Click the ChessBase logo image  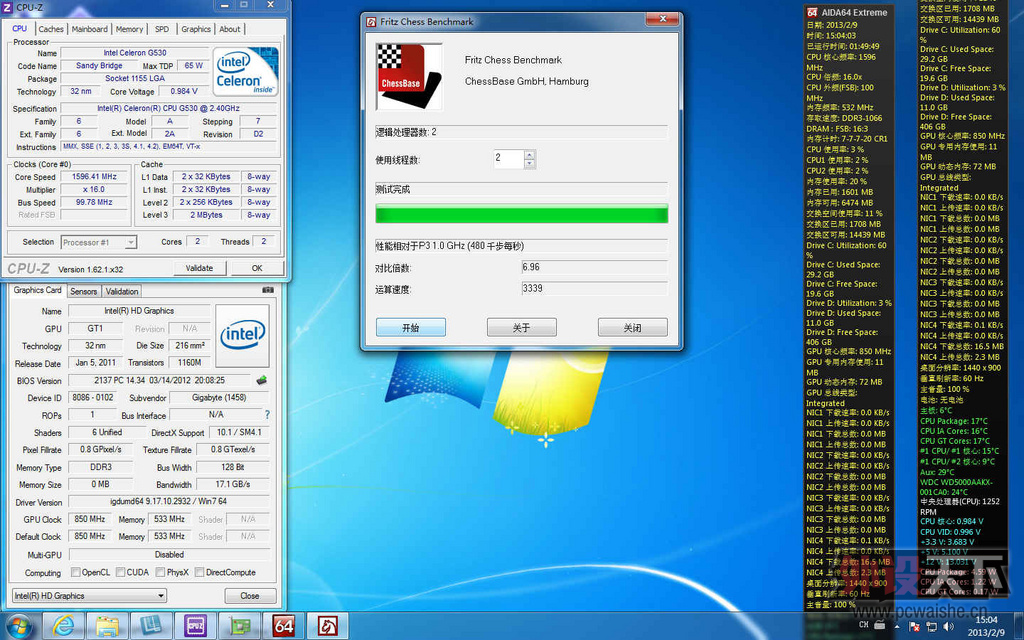pos(409,76)
